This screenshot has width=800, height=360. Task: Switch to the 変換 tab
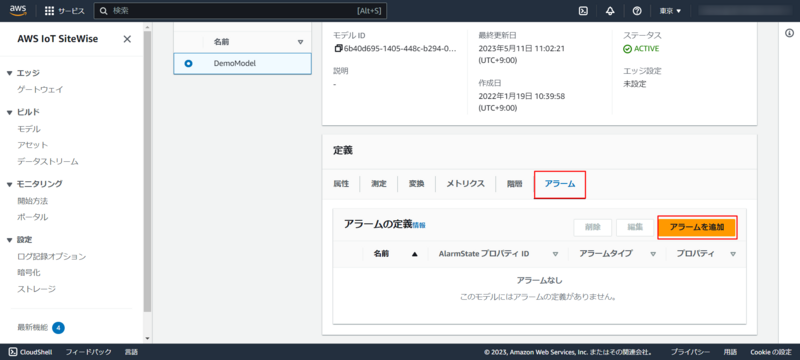click(416, 184)
